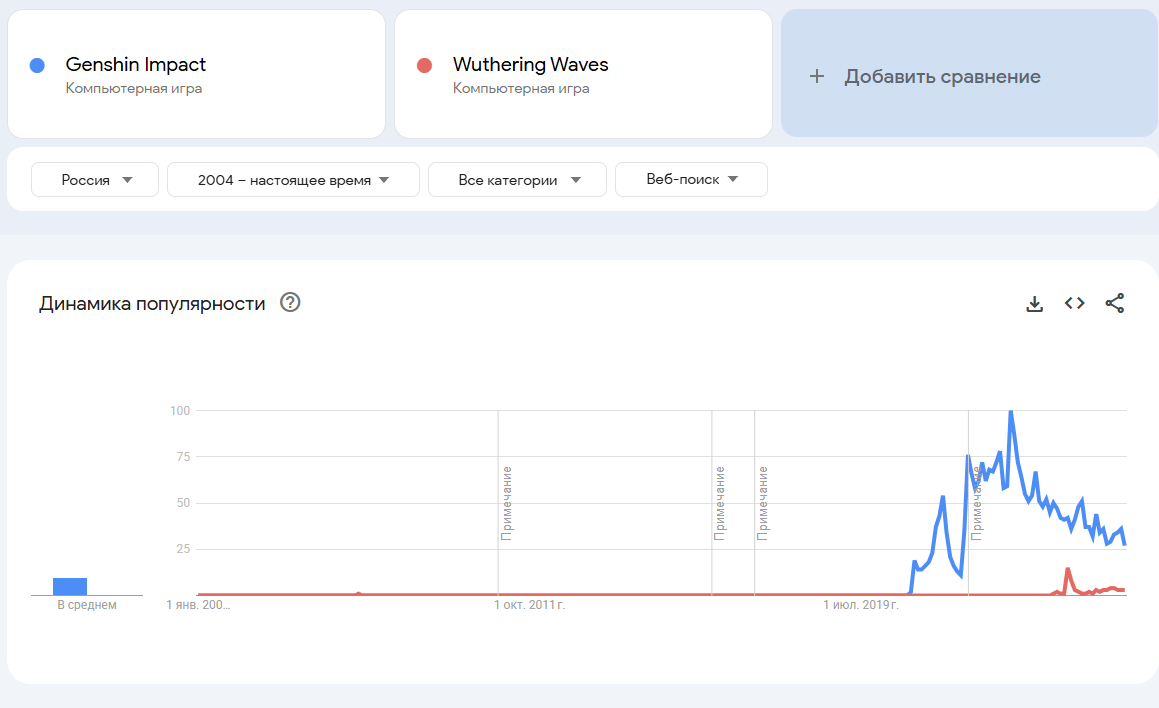Screen dimensions: 1159x708
Task: Edit the Genshin Impact search term
Action: 136,65
